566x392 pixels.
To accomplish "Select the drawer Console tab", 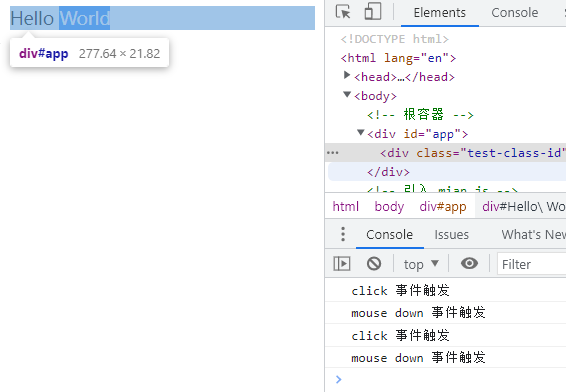I will coord(389,235).
